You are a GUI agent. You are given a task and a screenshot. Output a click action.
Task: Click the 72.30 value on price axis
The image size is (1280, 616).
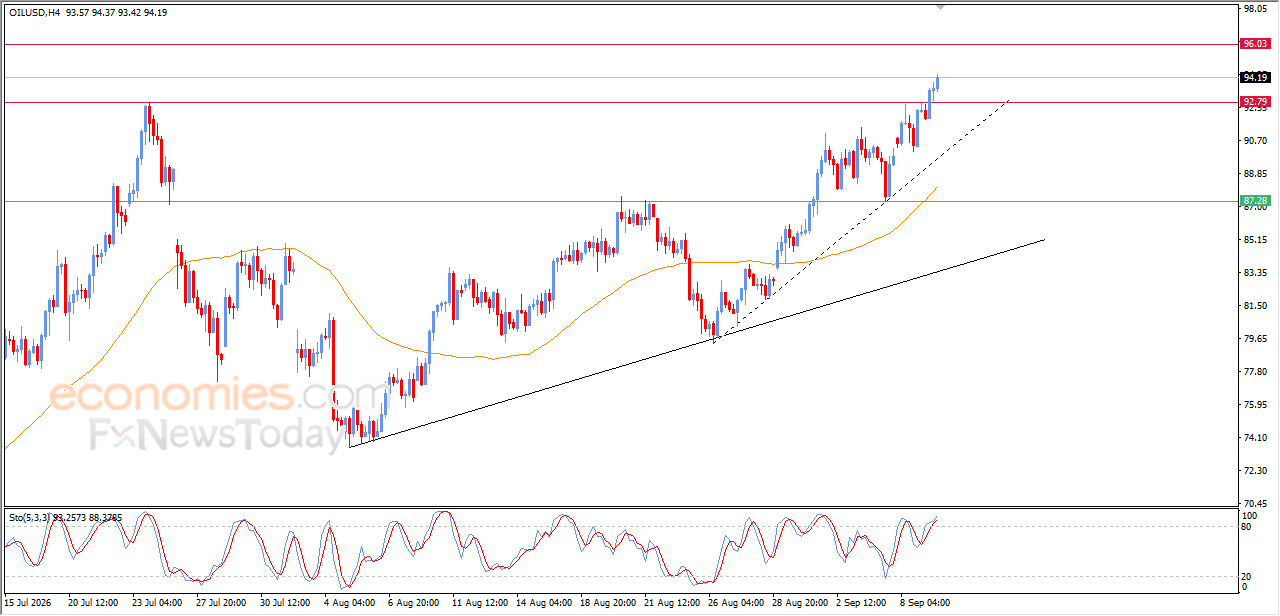tap(1255, 471)
